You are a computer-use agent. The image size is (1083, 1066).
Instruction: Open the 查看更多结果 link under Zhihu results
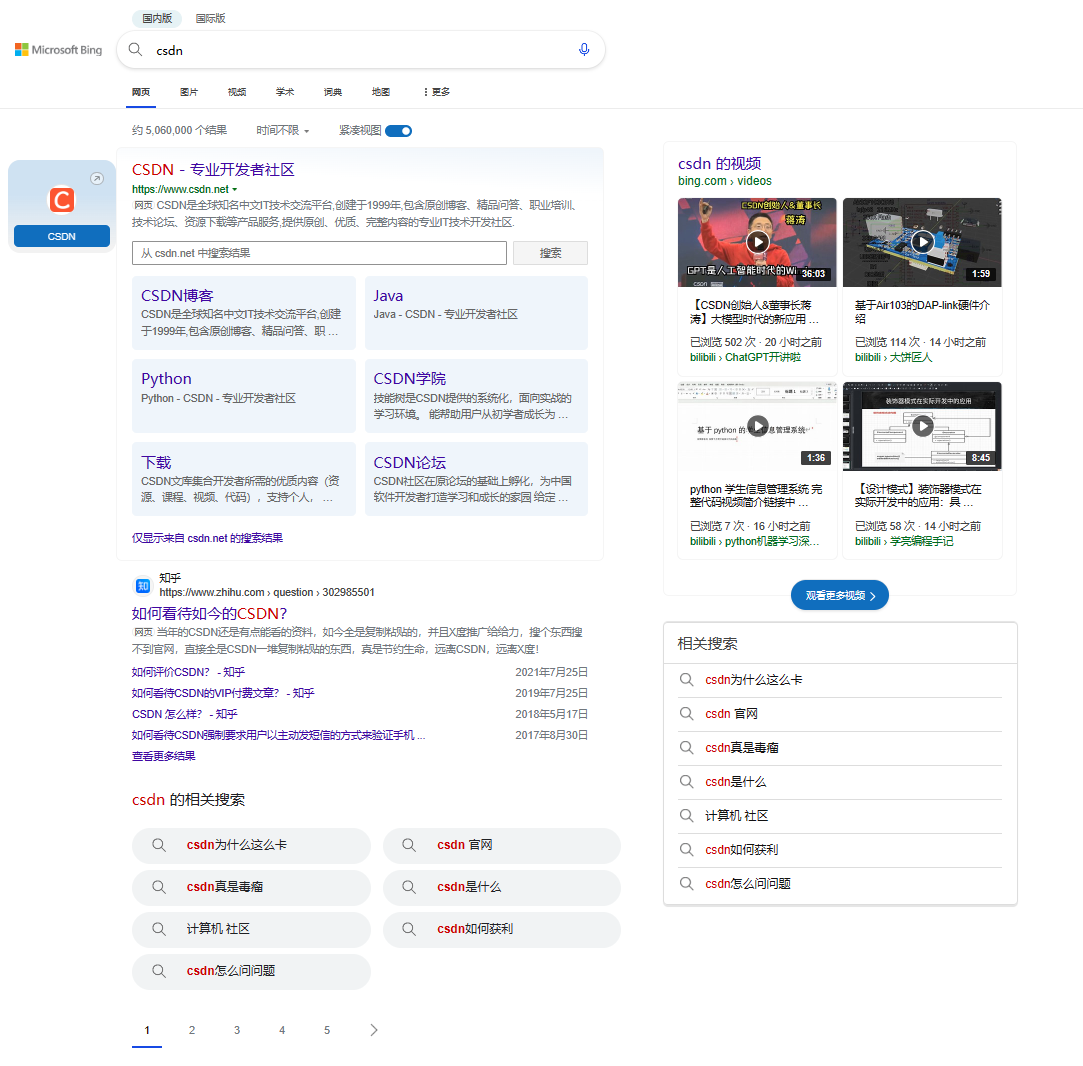pyautogui.click(x=164, y=756)
